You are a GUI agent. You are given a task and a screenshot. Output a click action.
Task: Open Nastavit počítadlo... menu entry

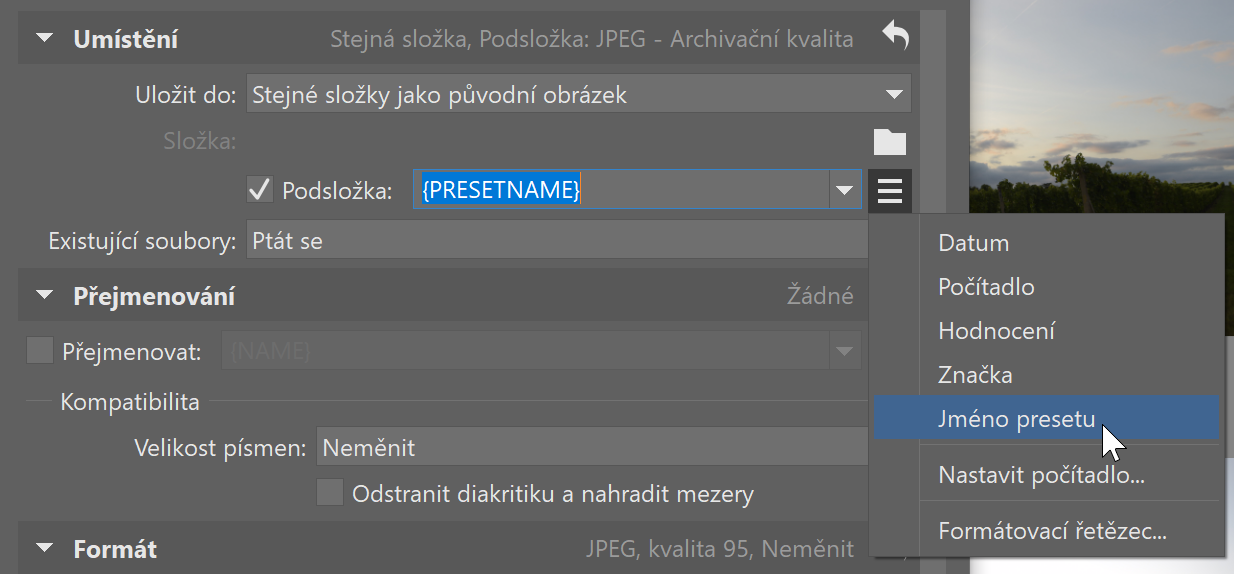(1047, 475)
